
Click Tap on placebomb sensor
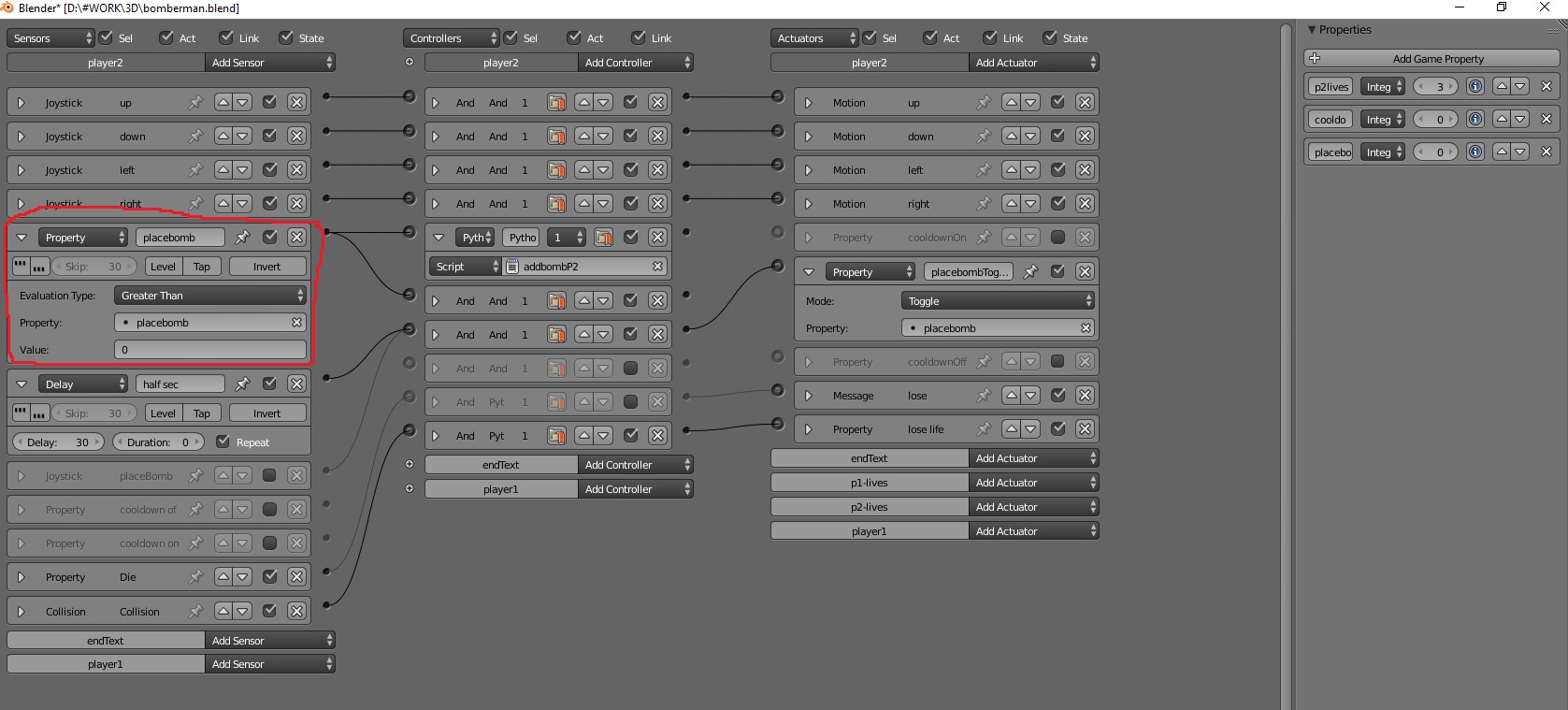(x=202, y=267)
